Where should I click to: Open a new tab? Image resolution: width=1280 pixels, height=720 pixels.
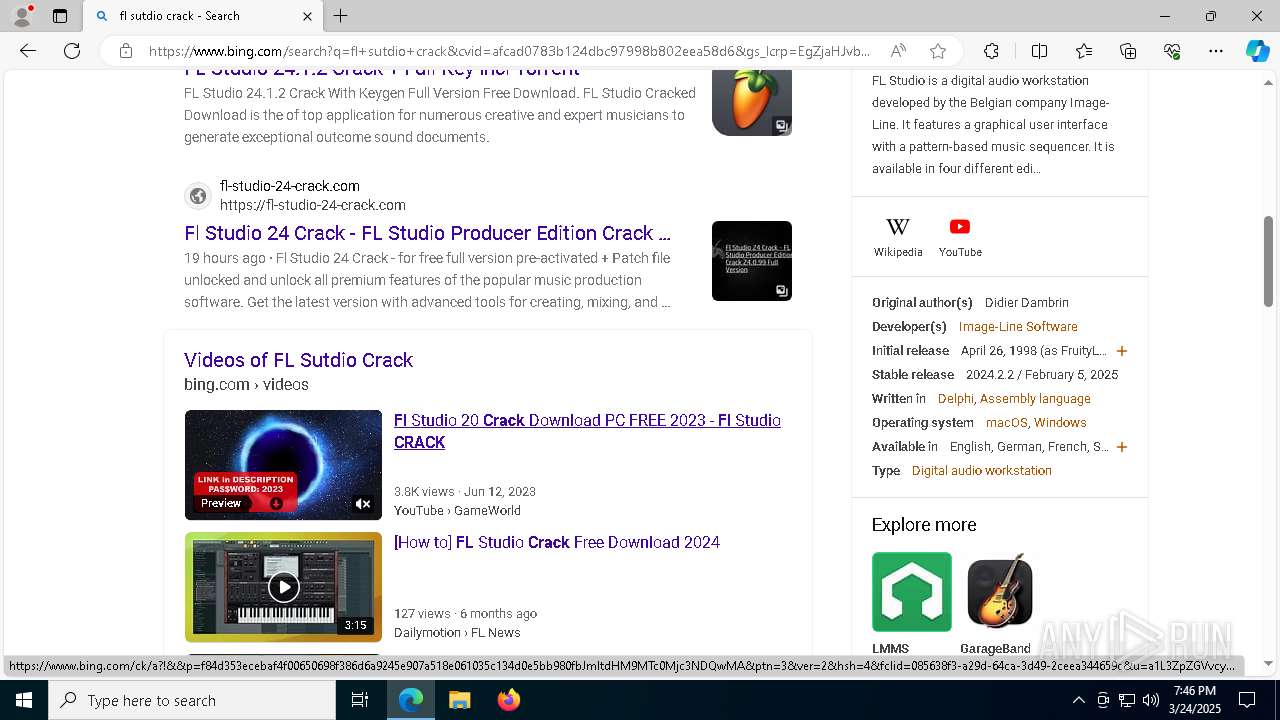[340, 16]
